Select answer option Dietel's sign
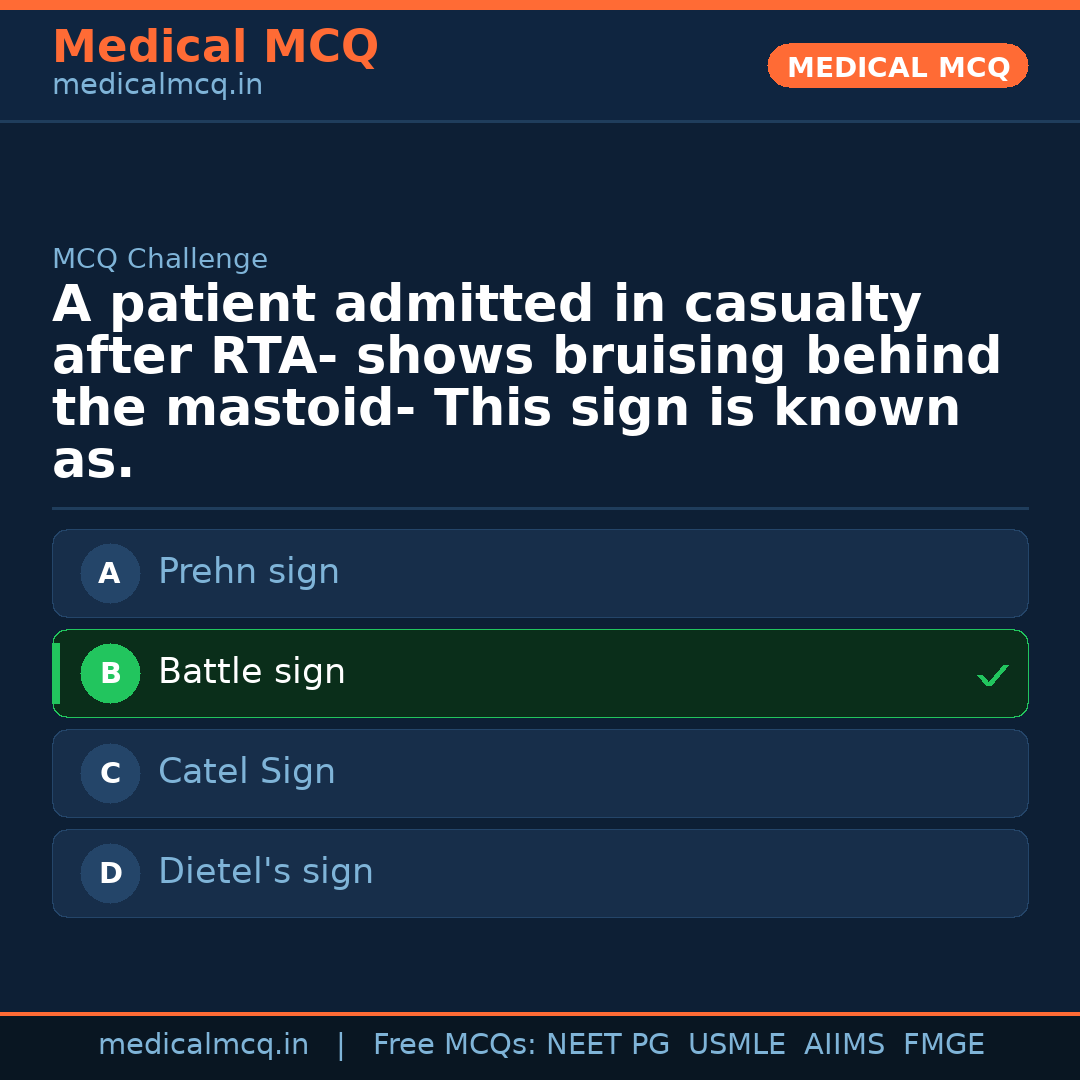1080x1080 pixels. point(540,873)
